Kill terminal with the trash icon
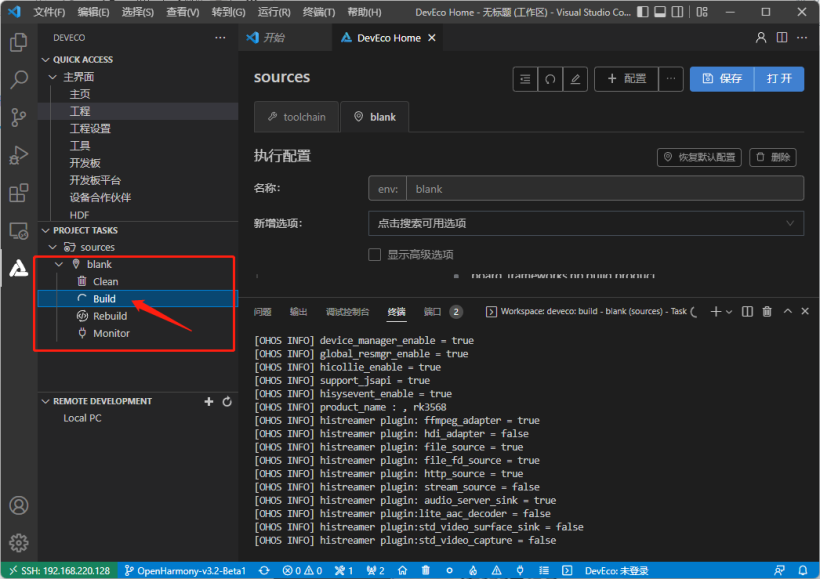The height and width of the screenshot is (579, 820). (767, 312)
